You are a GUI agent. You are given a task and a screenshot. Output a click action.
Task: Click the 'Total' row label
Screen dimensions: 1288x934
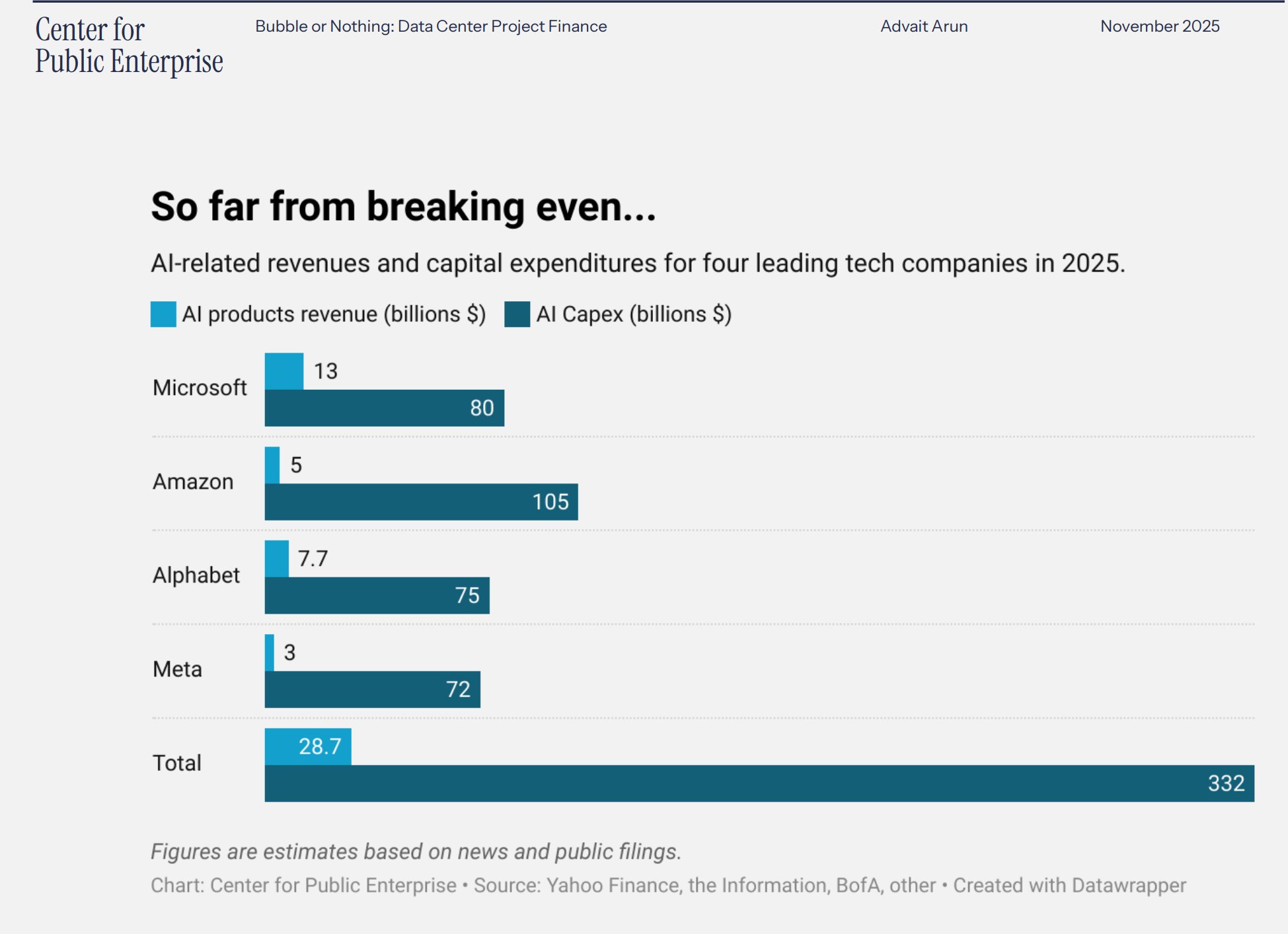coord(177,764)
